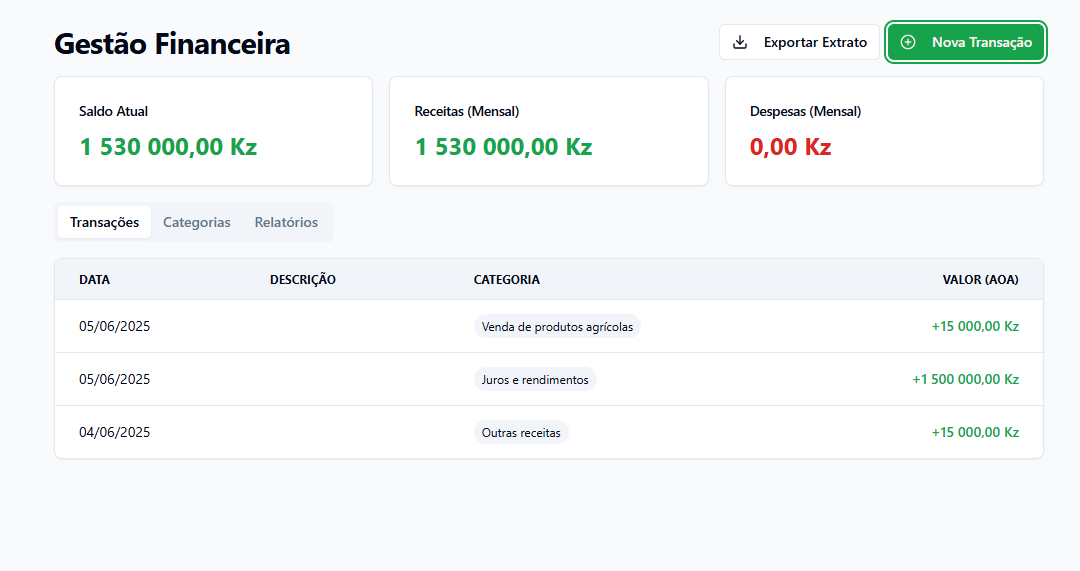Click the Despesas value 0,00 Kz
This screenshot has height=571, width=1080.
790,147
